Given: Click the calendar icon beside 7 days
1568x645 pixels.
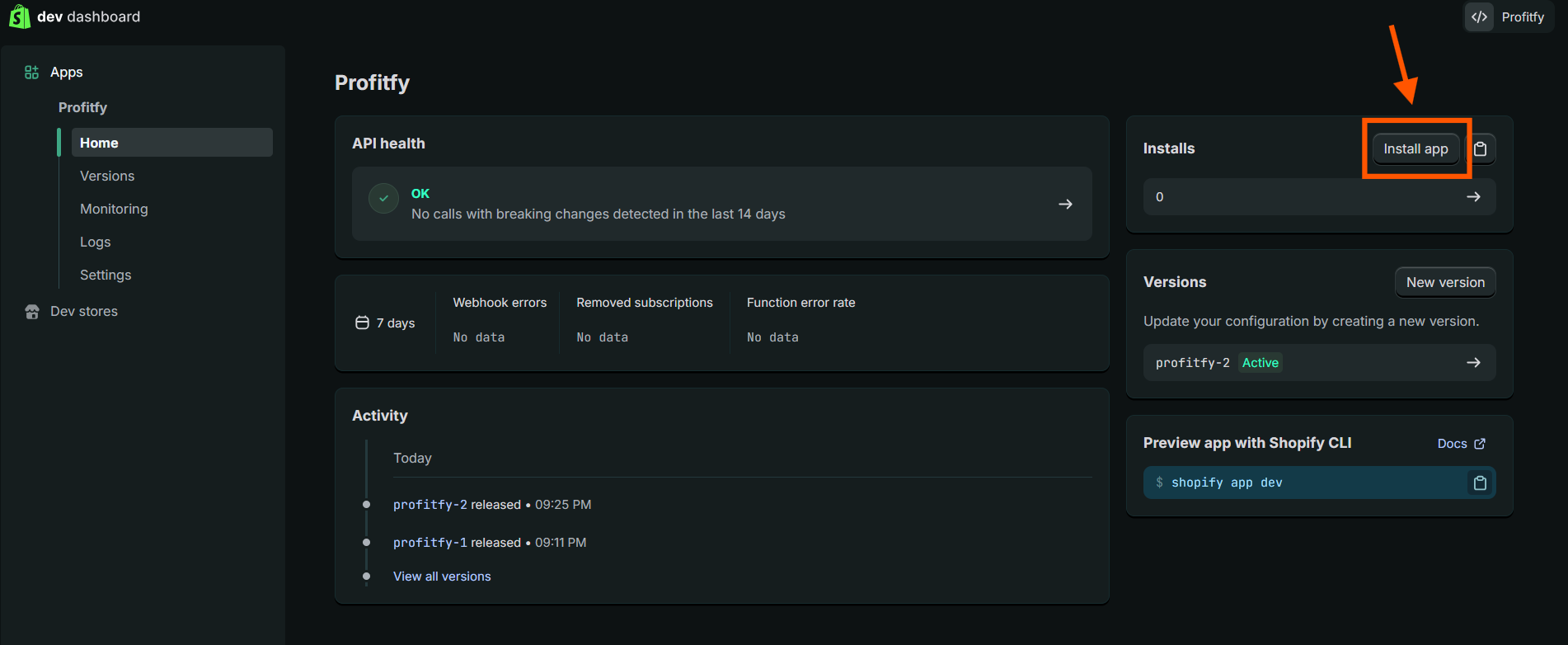Looking at the screenshot, I should [x=362, y=322].
